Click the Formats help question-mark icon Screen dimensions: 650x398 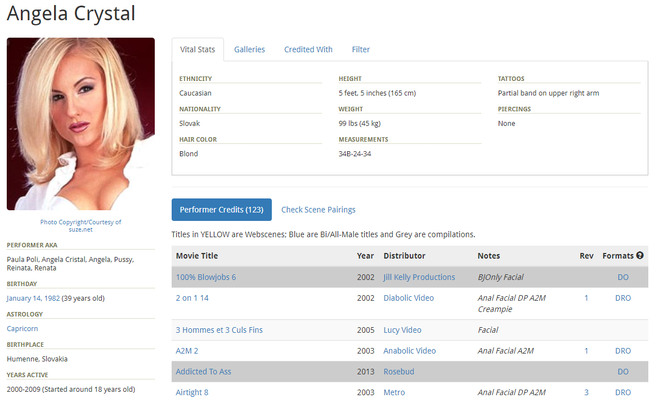(640, 255)
